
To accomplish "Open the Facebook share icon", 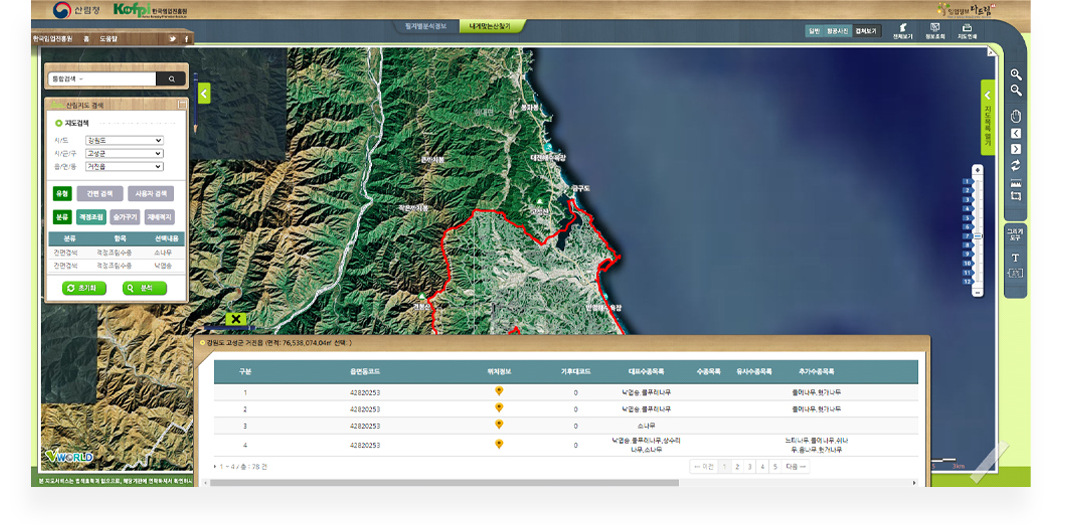I will pyautogui.click(x=186, y=39).
